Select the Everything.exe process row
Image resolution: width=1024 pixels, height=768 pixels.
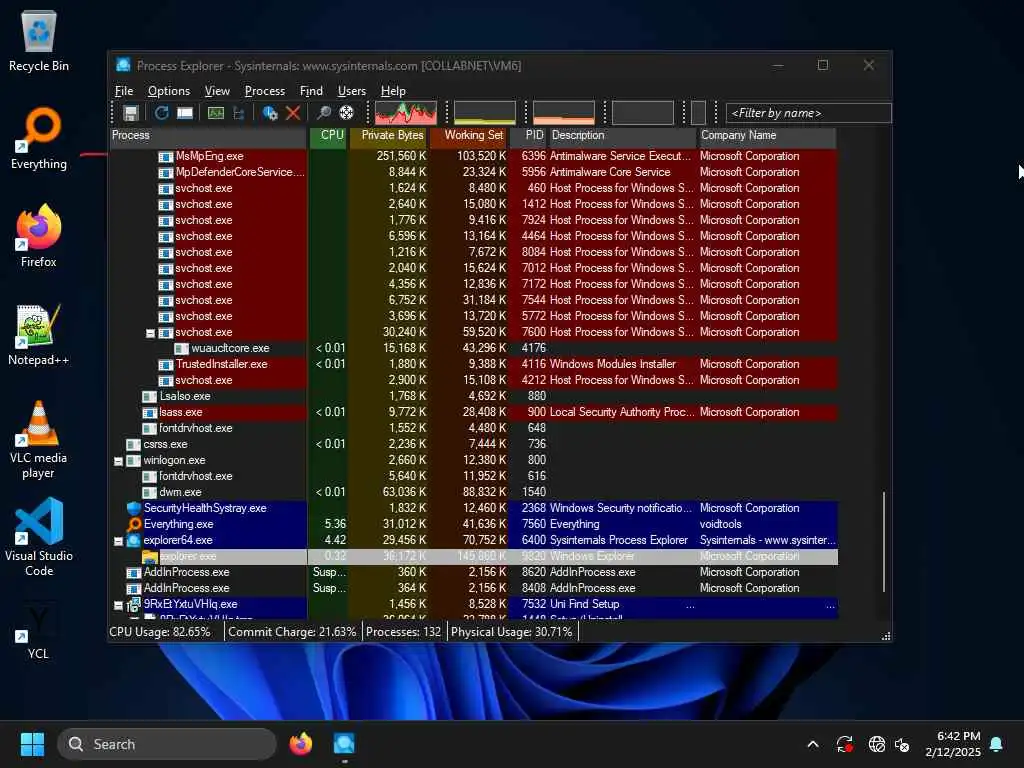click(x=473, y=524)
